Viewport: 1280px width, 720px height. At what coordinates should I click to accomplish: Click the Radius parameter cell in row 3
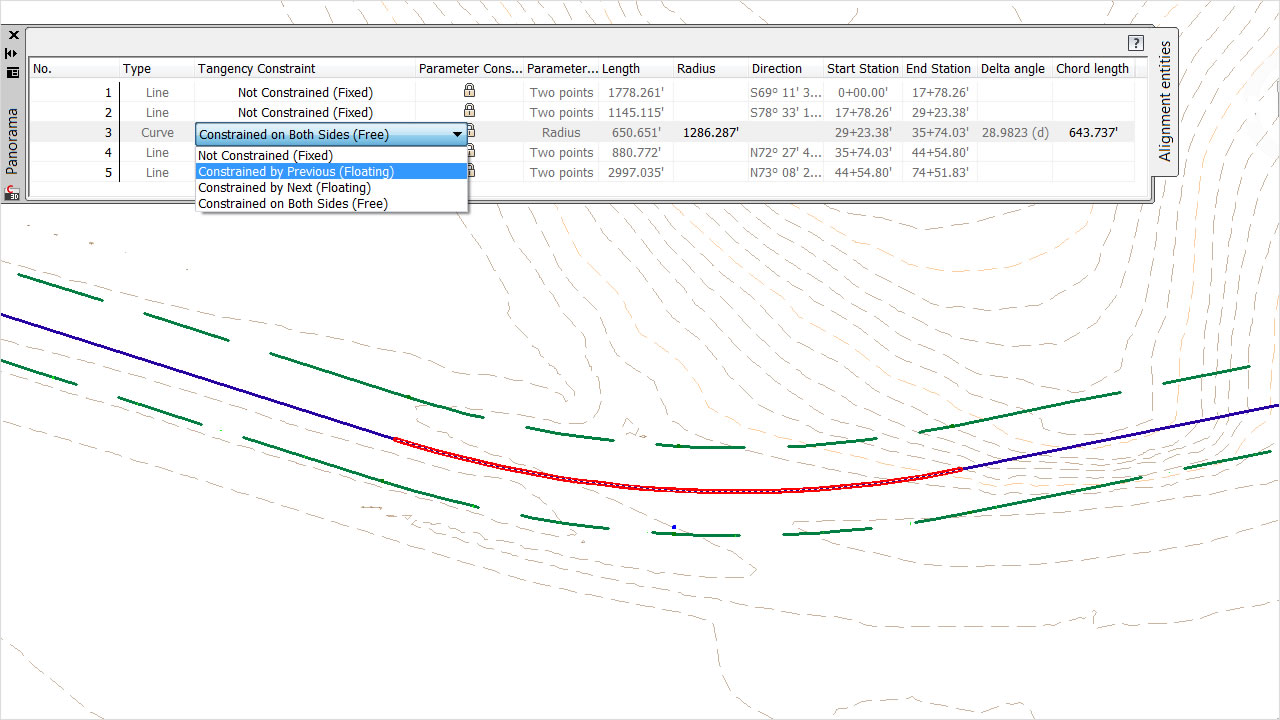561,133
